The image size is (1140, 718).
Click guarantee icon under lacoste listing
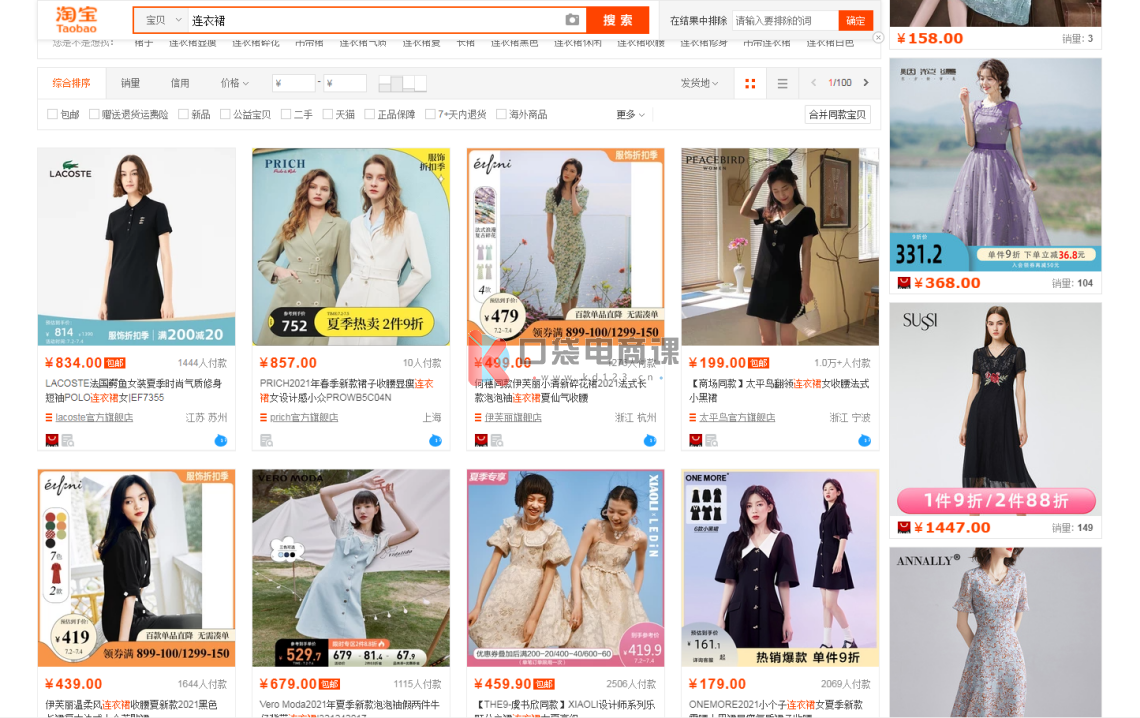[x=68, y=440]
